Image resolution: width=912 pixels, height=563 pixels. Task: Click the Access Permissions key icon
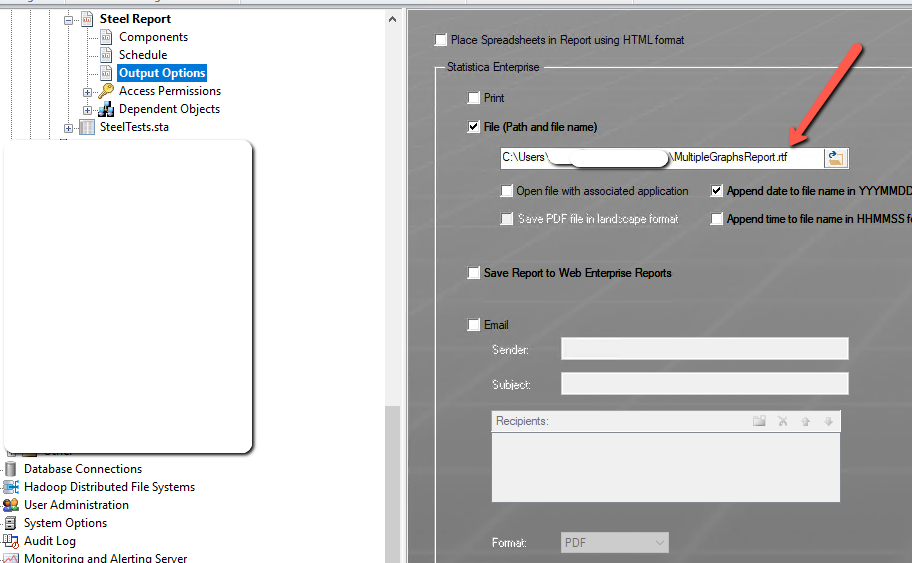[x=106, y=91]
